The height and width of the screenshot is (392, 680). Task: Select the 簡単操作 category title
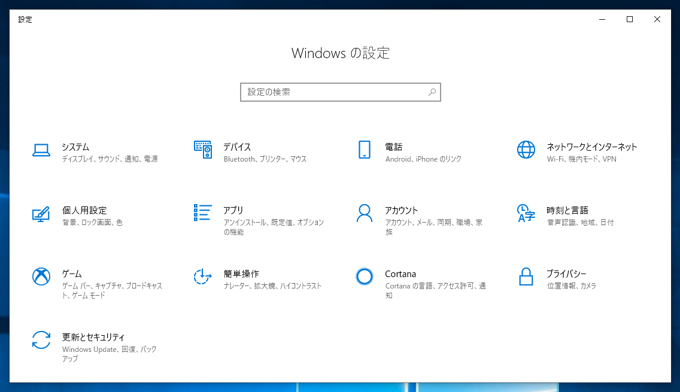[241, 274]
